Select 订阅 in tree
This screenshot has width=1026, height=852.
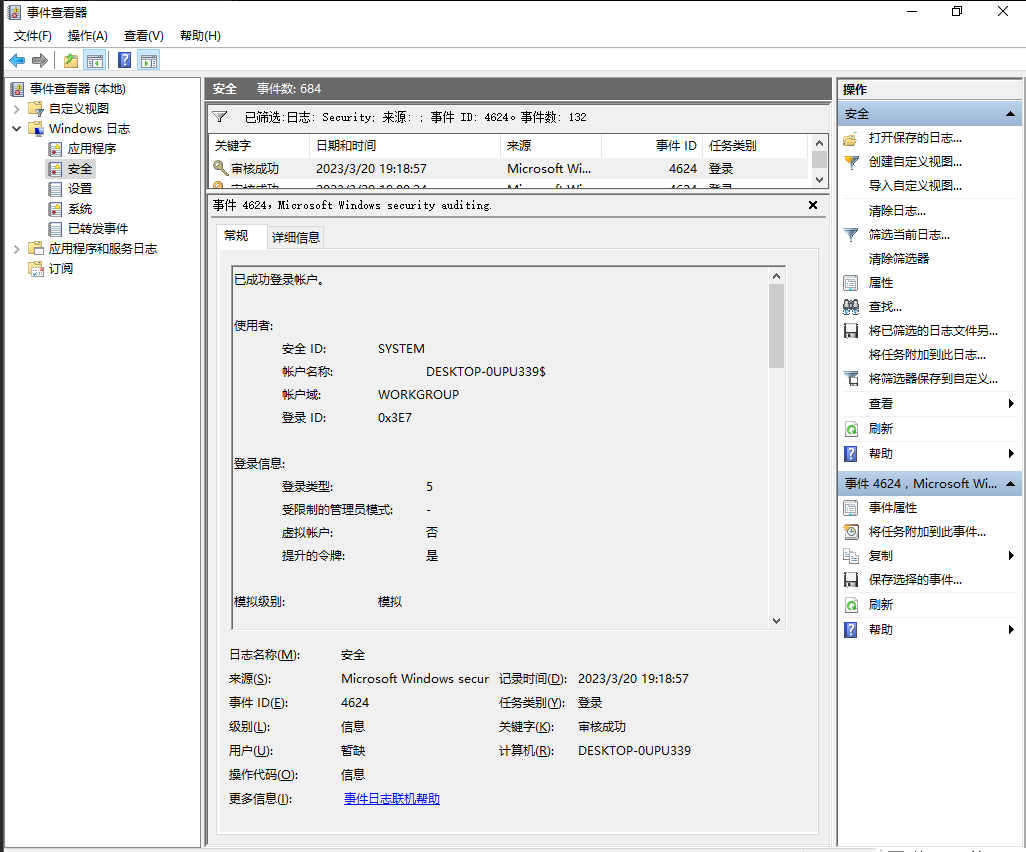[60, 268]
